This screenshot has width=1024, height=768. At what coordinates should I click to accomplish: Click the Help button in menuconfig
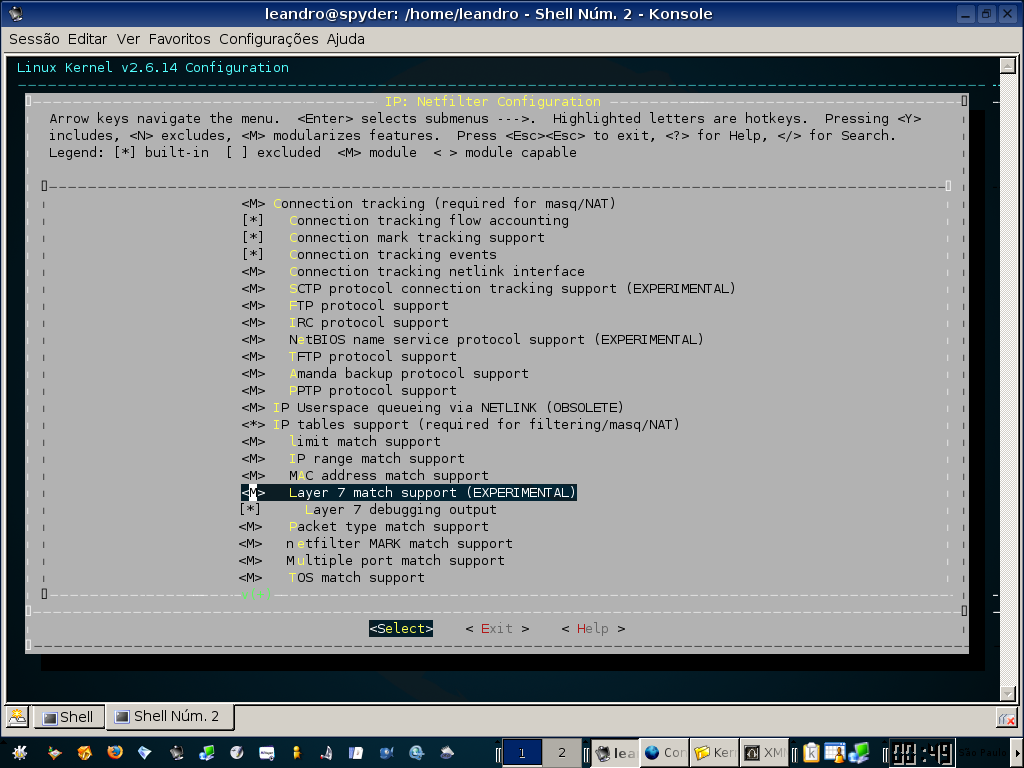point(593,628)
